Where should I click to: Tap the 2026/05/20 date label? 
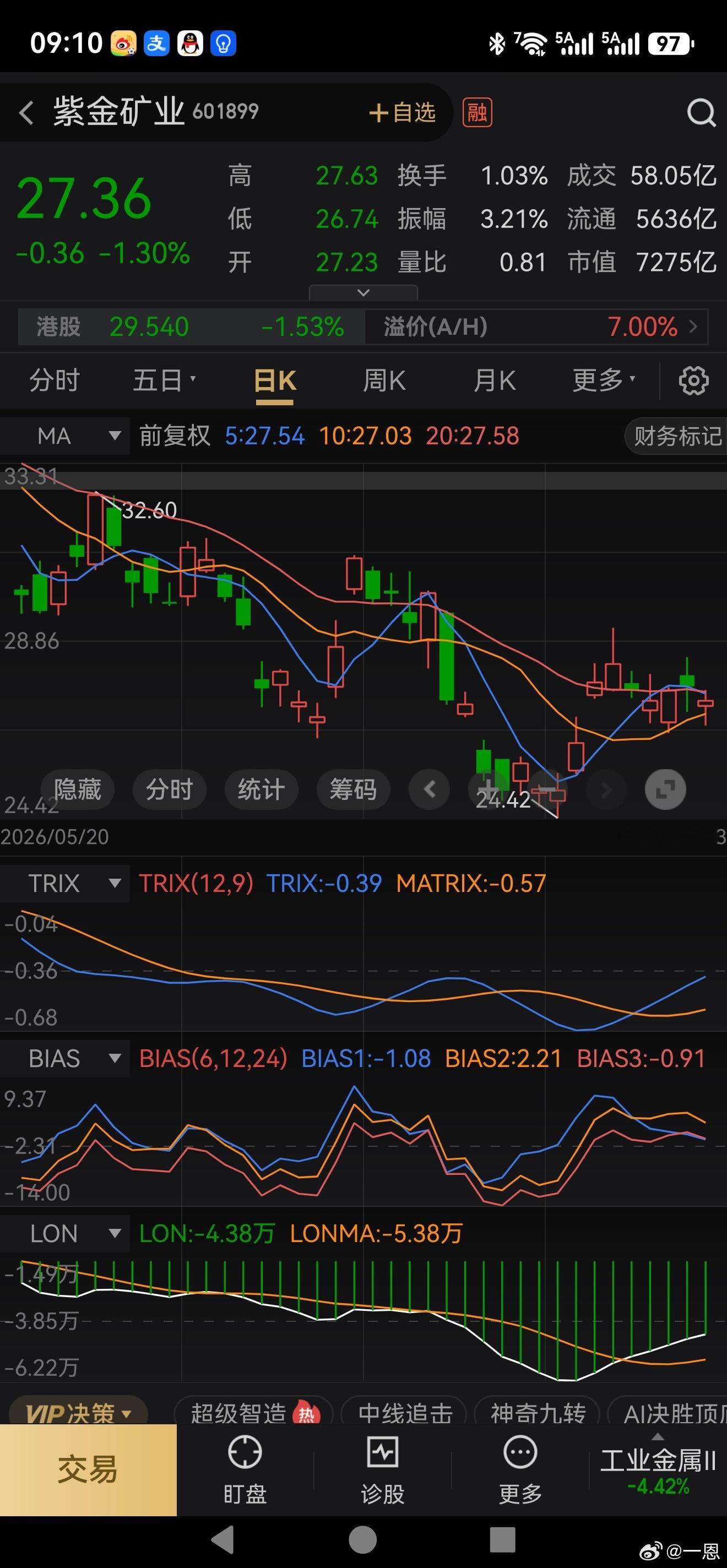[55, 837]
